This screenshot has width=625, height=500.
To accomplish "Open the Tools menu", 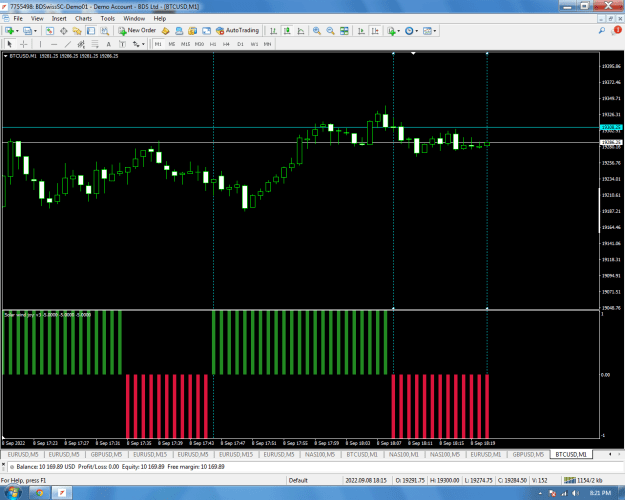I will (108, 18).
